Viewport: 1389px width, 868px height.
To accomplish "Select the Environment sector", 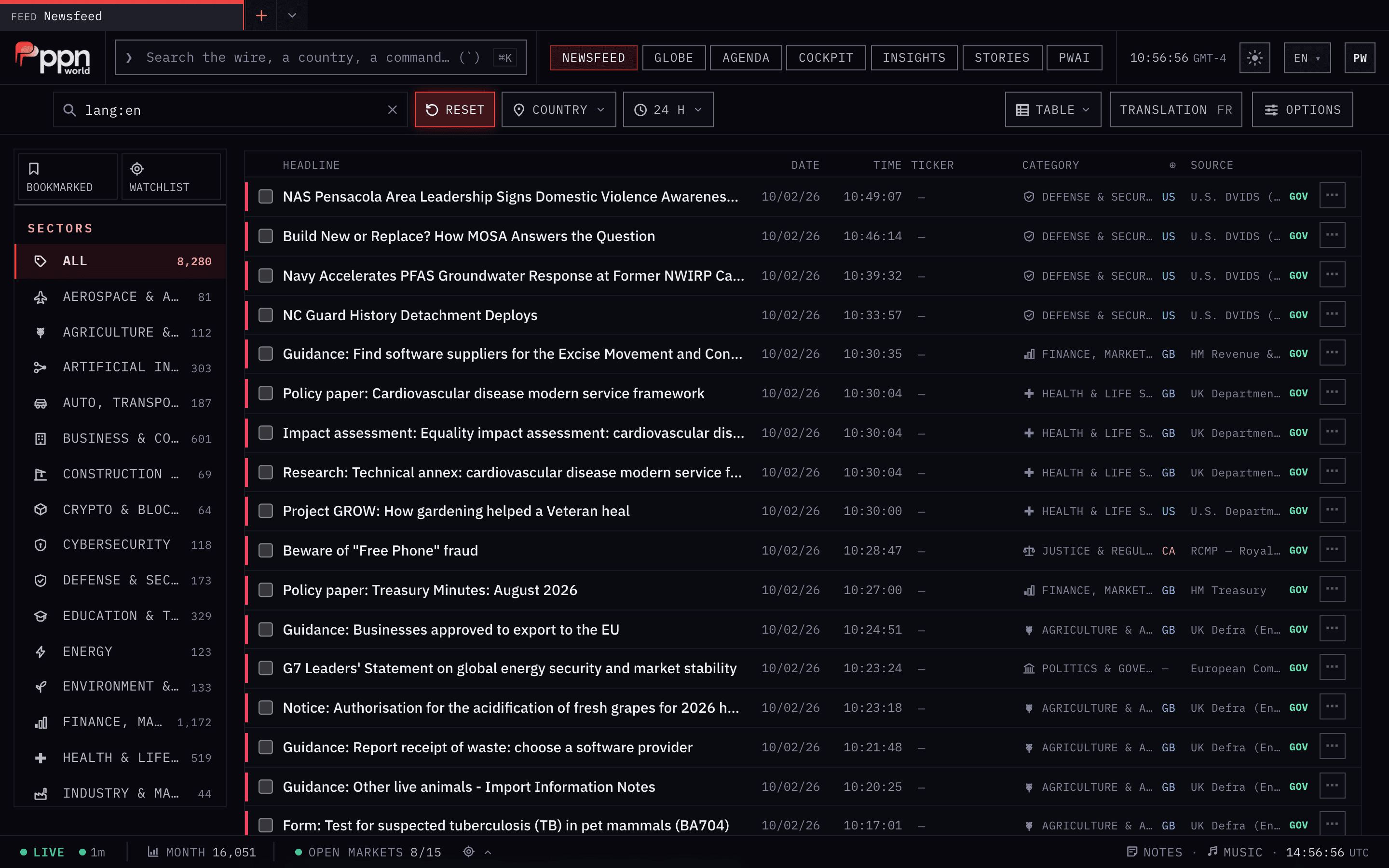I will (121, 687).
